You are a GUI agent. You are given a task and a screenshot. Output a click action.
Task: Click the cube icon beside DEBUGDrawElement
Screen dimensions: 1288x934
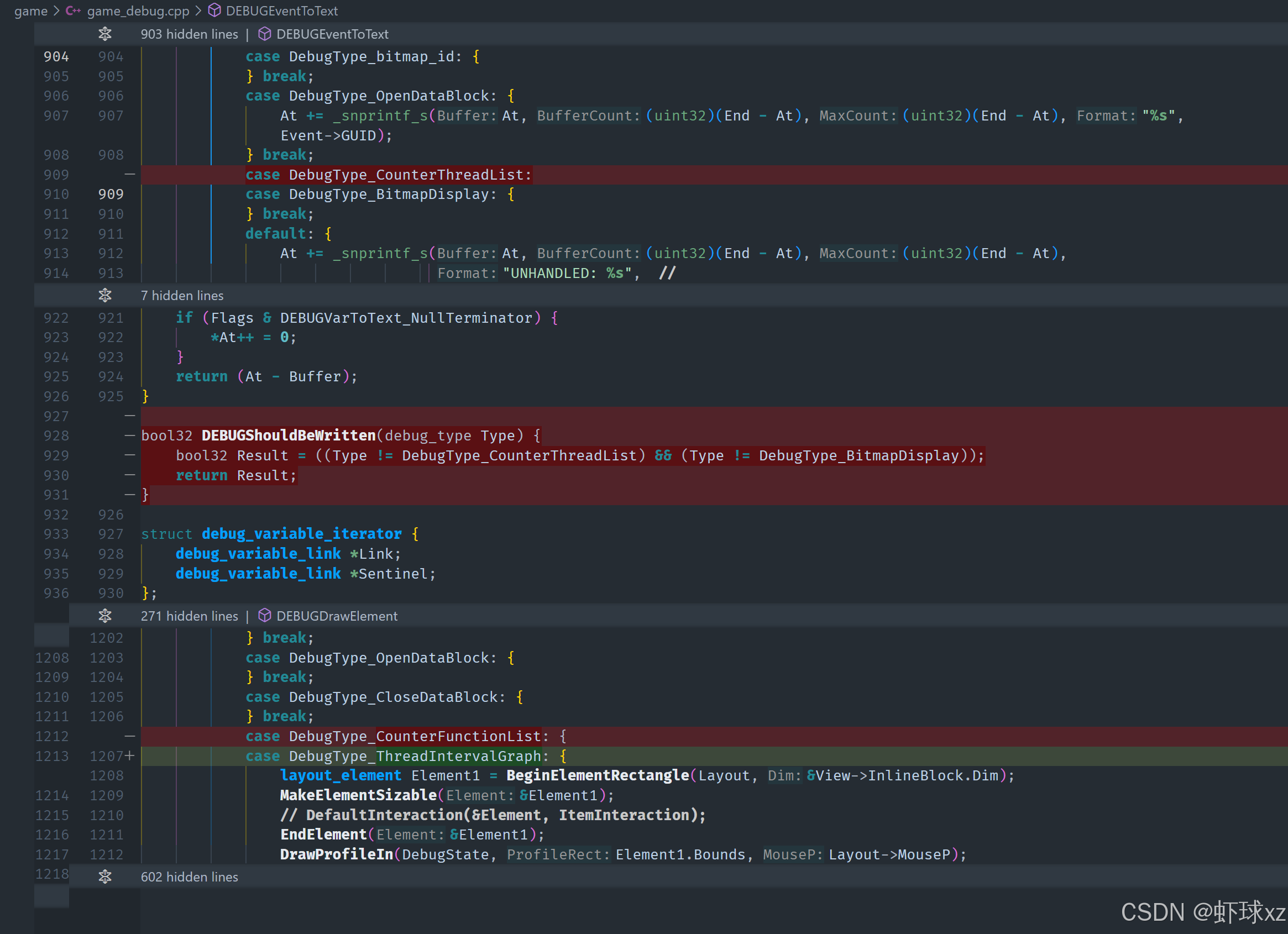click(265, 616)
